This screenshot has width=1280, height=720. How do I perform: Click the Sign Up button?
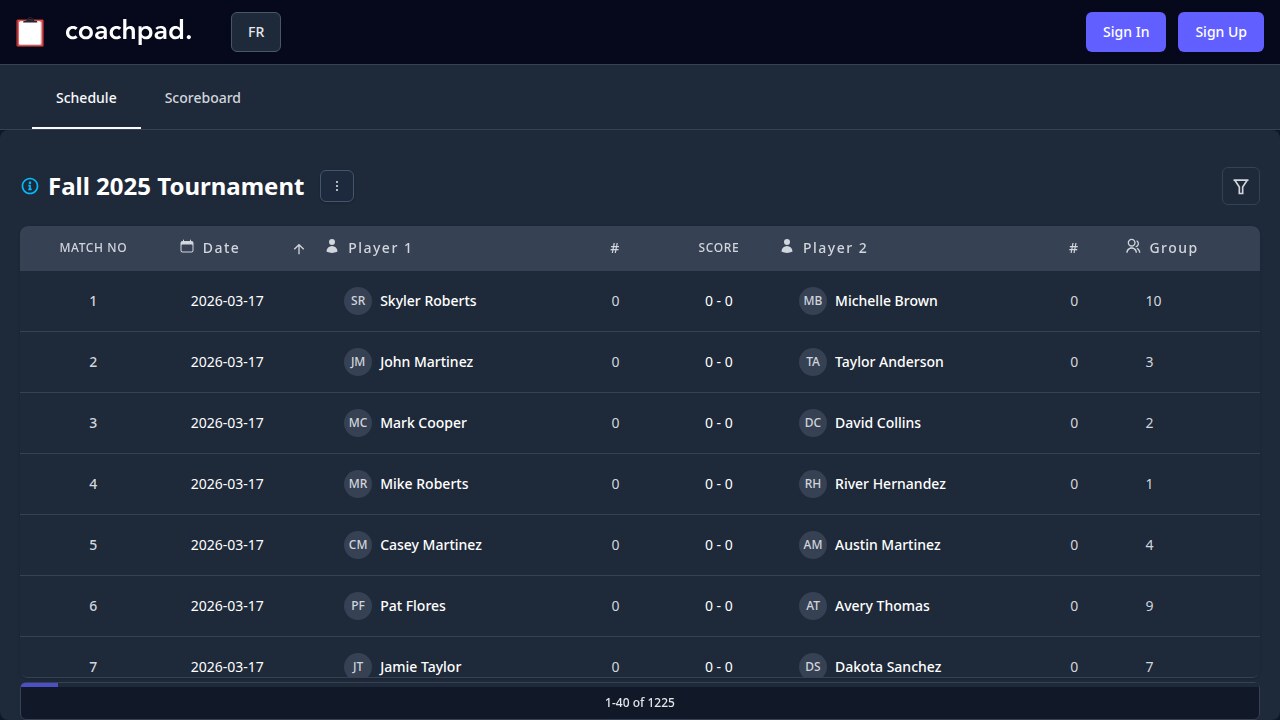[x=1220, y=31]
